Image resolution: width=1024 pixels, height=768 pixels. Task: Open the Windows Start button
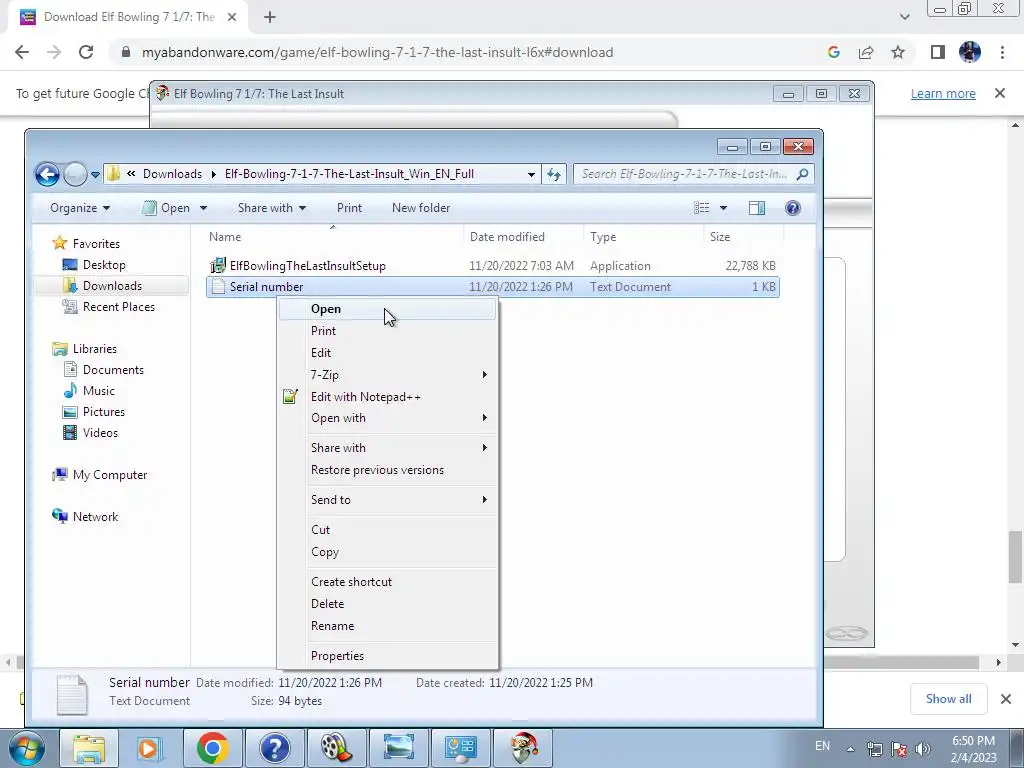26,748
